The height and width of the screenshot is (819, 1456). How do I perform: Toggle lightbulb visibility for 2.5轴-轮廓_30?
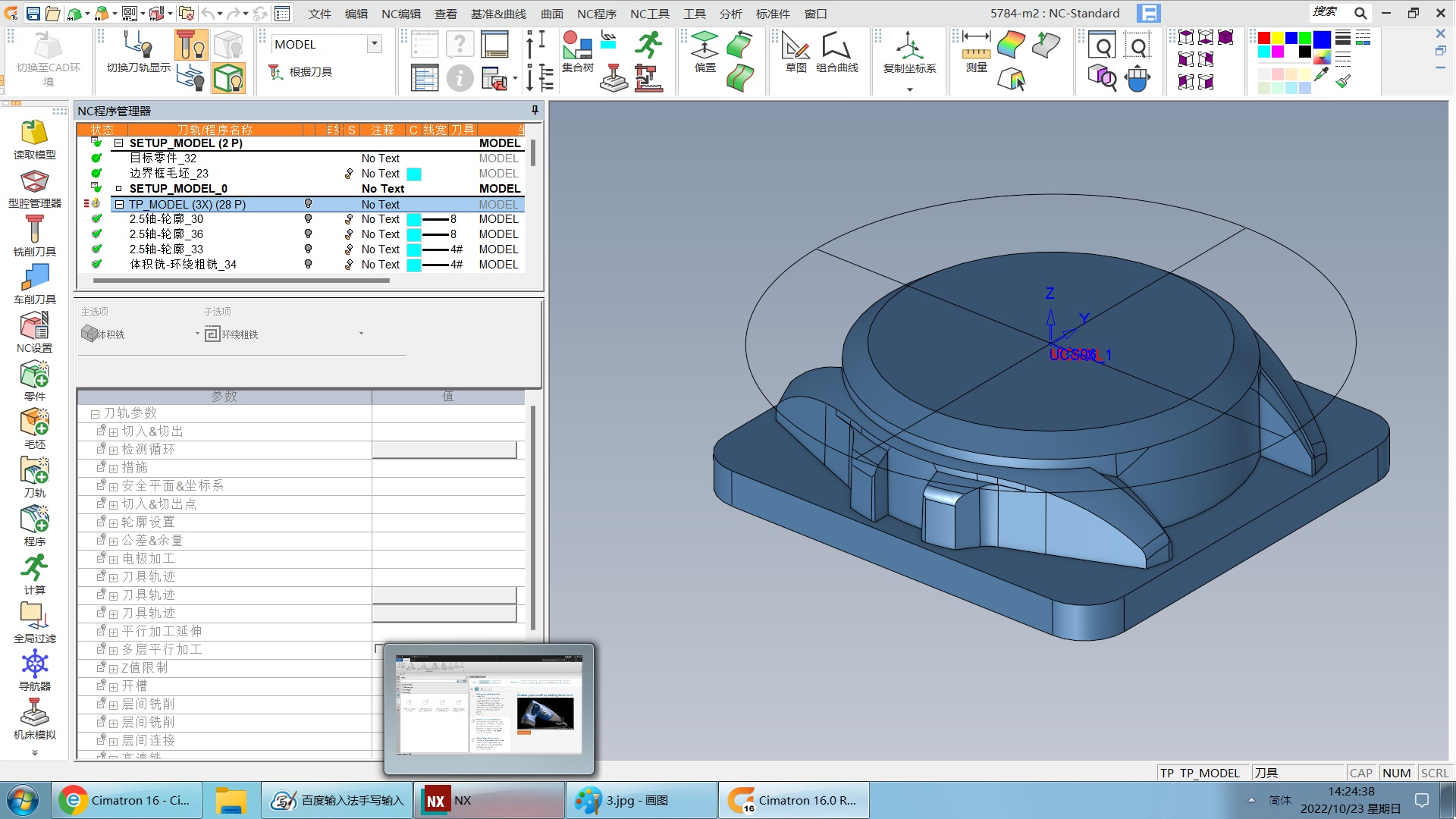click(308, 218)
